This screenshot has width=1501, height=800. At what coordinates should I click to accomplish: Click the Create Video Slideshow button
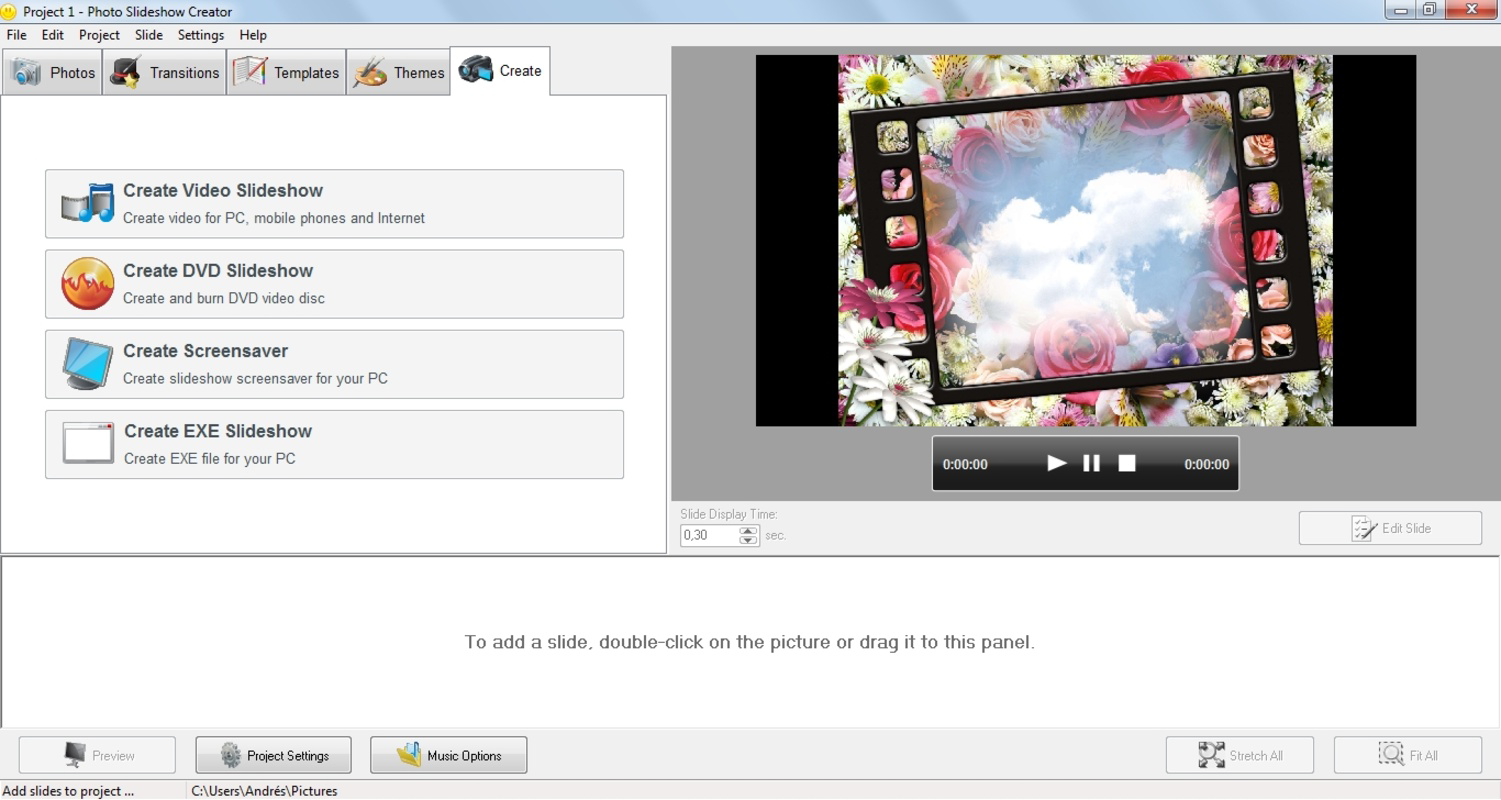tap(334, 204)
